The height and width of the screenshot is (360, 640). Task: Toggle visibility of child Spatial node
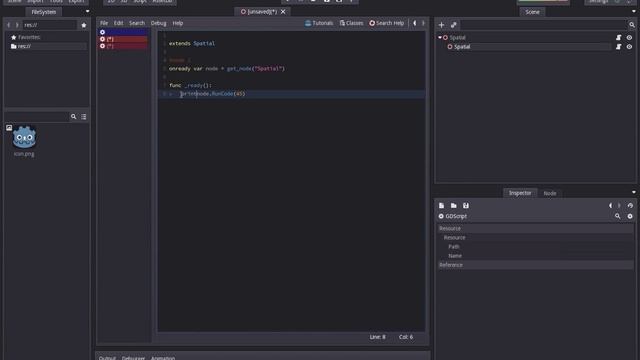[629, 47]
